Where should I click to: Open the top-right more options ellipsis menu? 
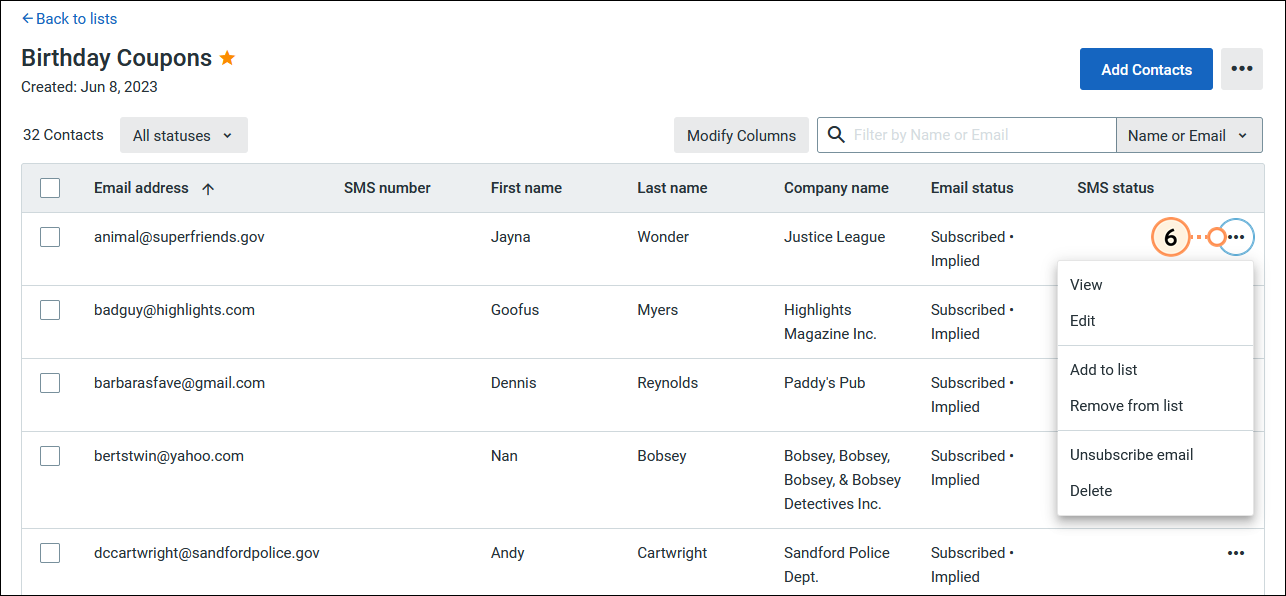(x=1241, y=68)
